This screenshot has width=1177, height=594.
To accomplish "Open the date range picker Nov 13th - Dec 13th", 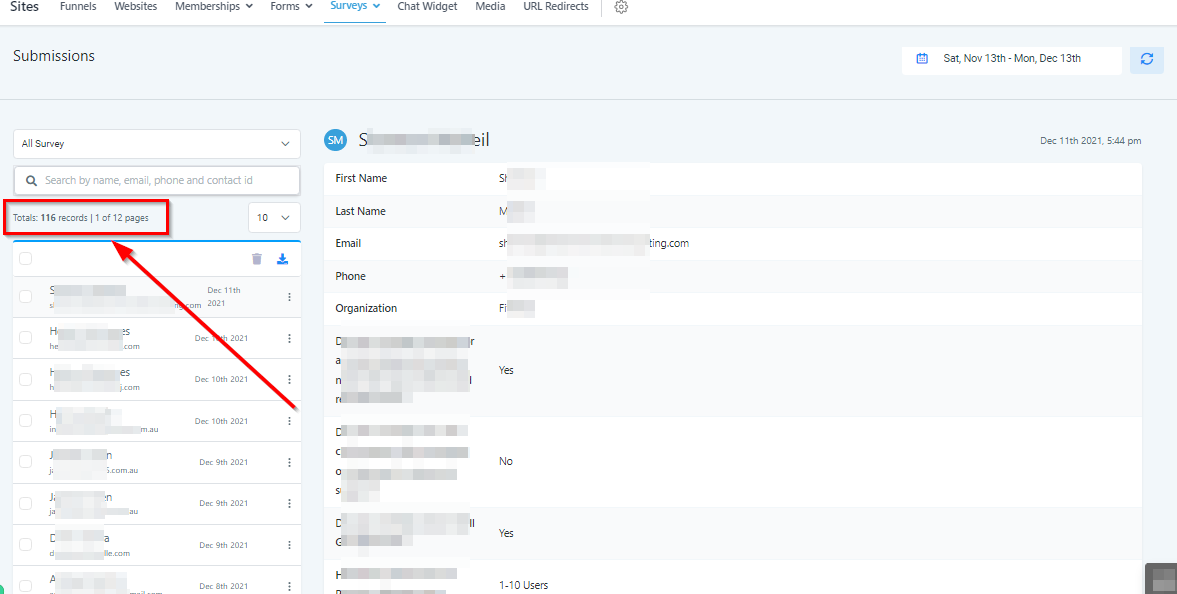I will [1012, 59].
